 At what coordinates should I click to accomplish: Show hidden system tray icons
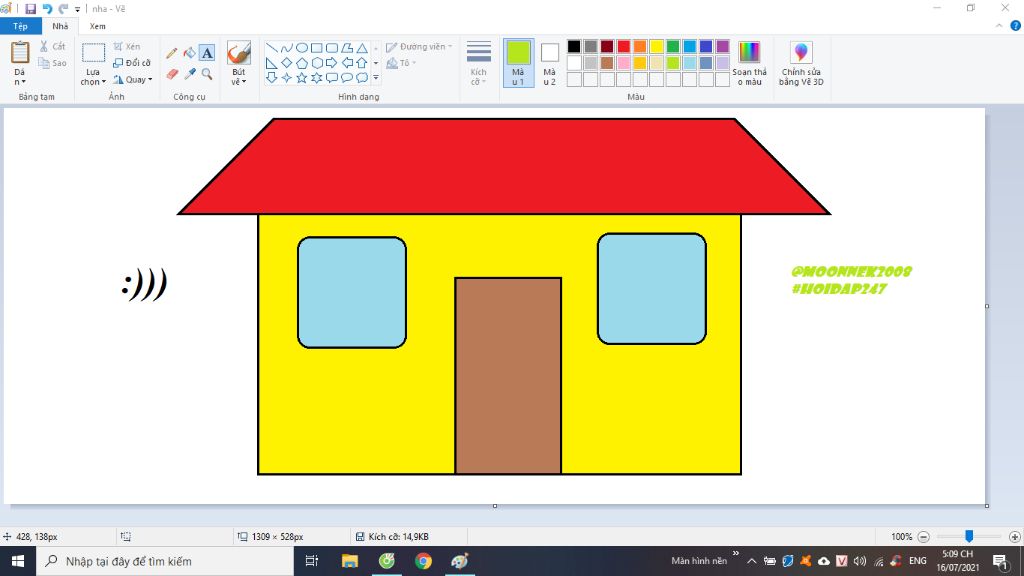tap(752, 561)
